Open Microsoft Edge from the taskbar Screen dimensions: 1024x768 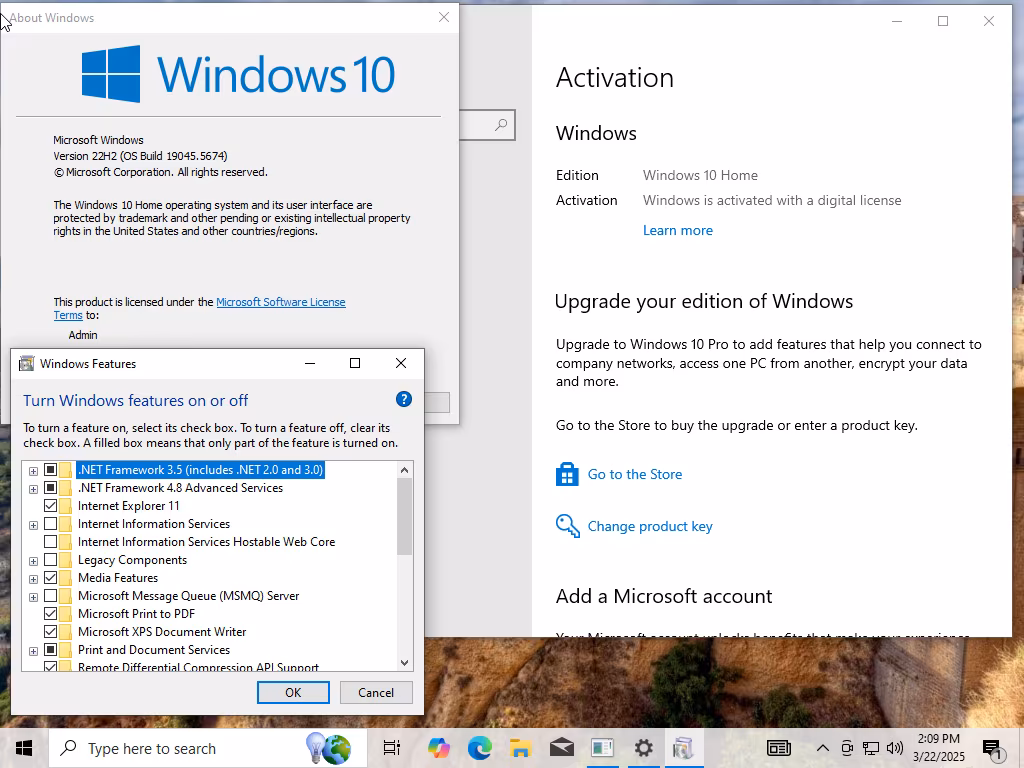click(x=479, y=748)
